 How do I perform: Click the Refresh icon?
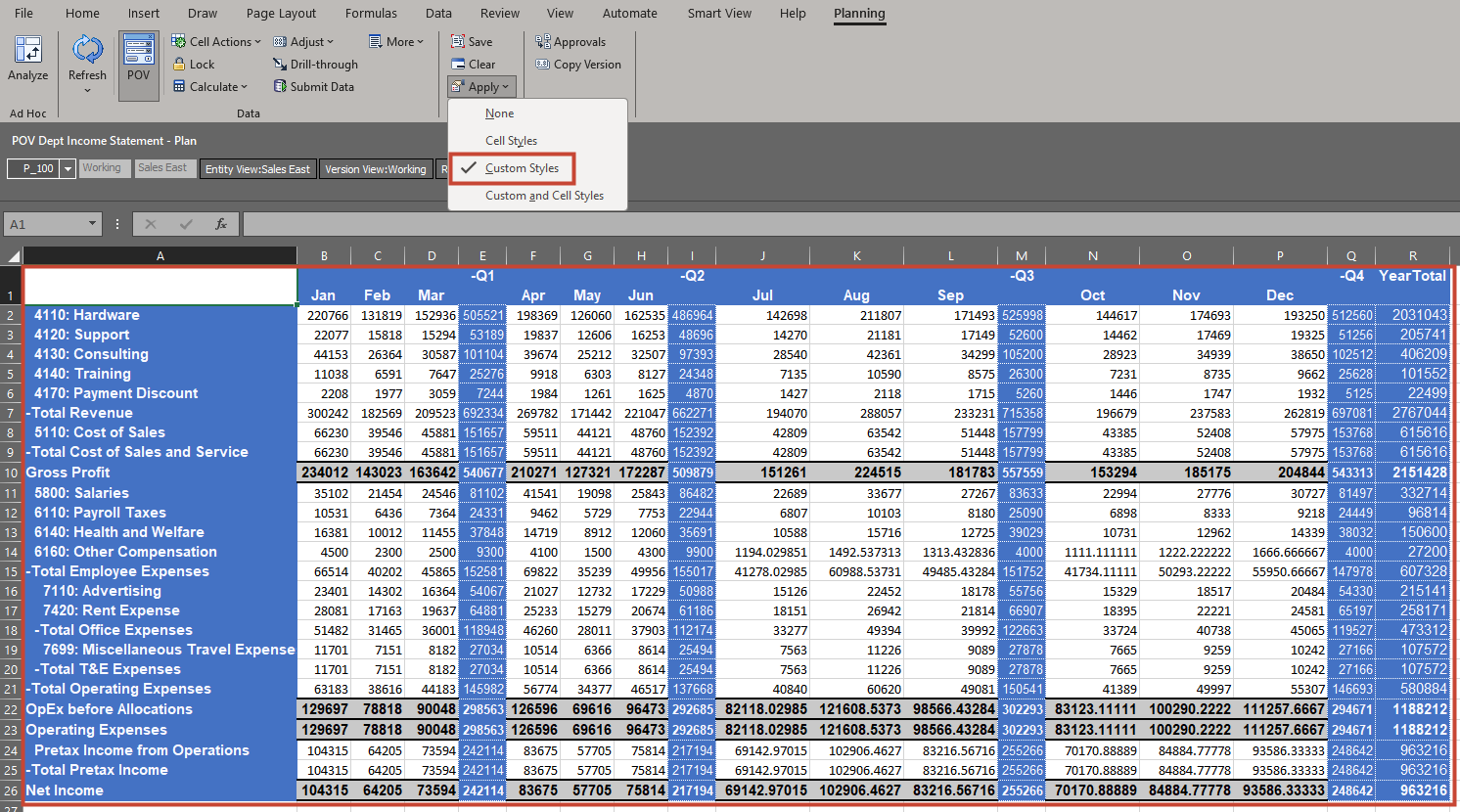(x=87, y=49)
